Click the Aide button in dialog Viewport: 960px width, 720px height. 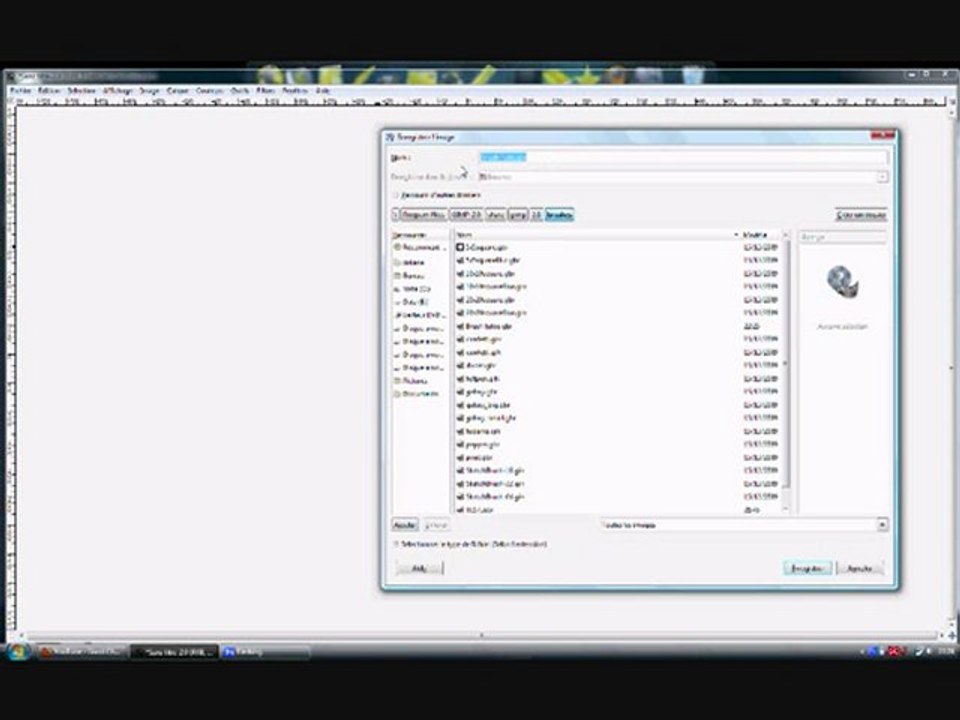click(x=419, y=569)
